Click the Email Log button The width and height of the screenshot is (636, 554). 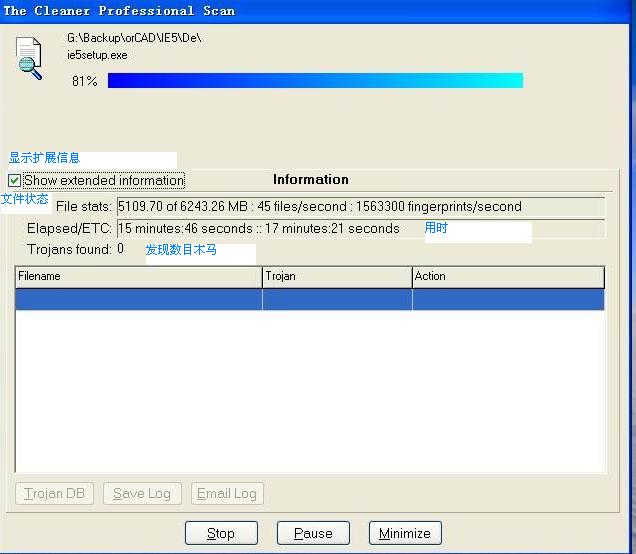pos(227,494)
